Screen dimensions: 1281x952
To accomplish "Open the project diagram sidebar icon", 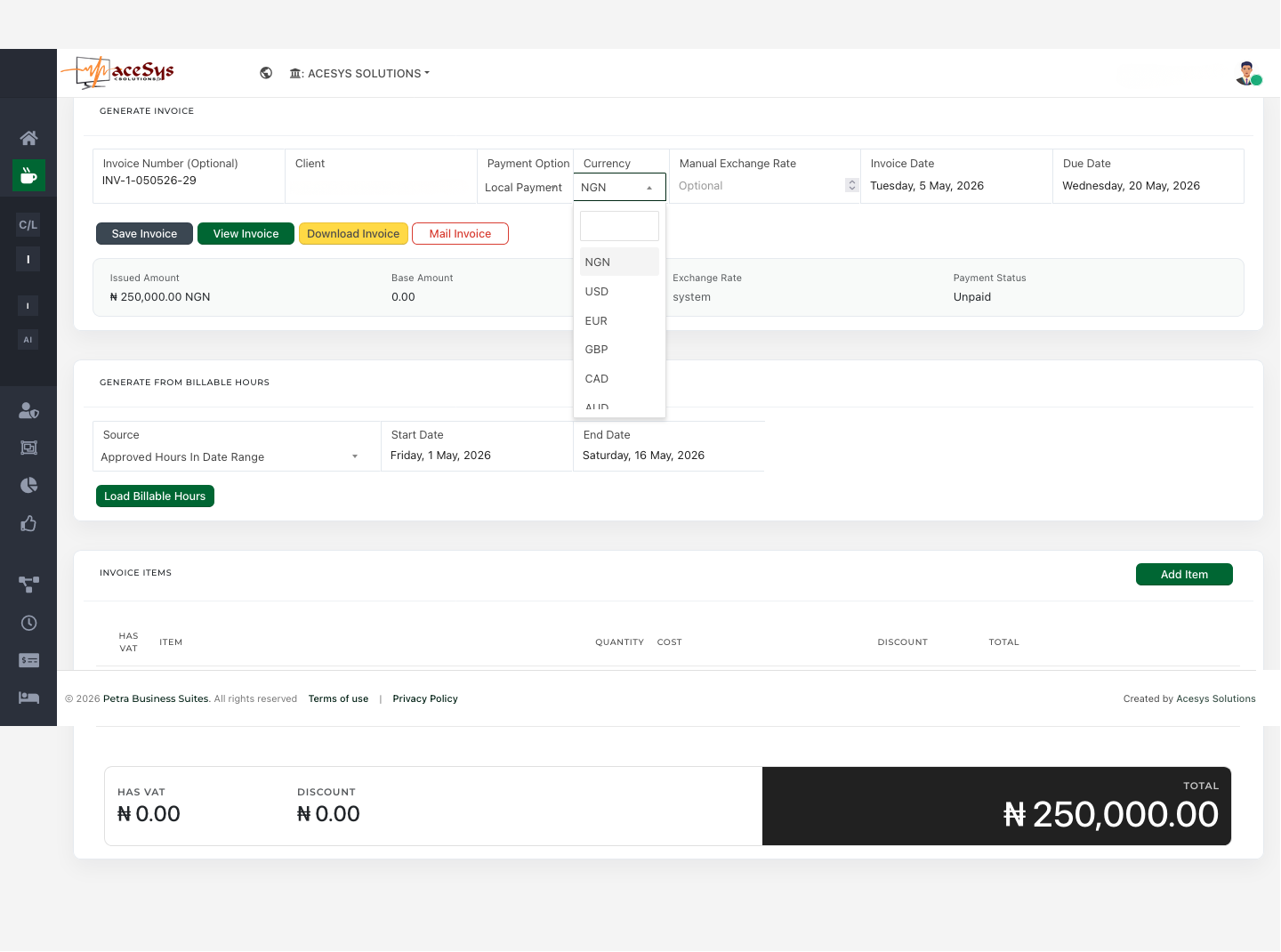I will [28, 585].
